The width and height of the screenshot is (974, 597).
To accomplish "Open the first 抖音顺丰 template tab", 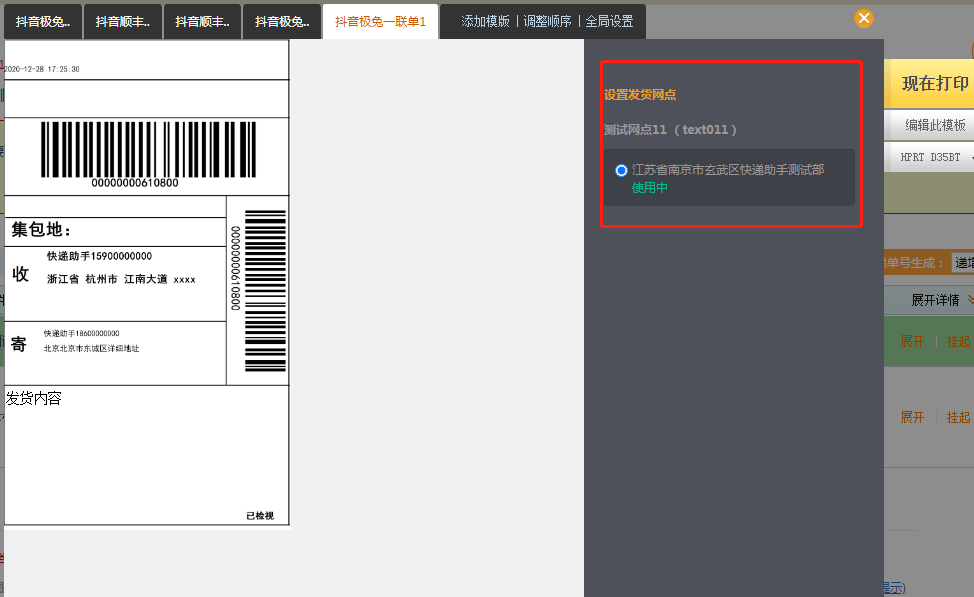I will [x=122, y=22].
